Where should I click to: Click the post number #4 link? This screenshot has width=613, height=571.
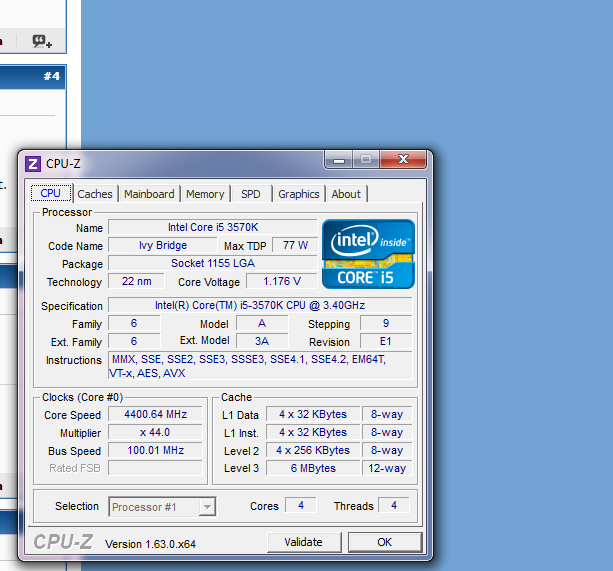pos(52,76)
